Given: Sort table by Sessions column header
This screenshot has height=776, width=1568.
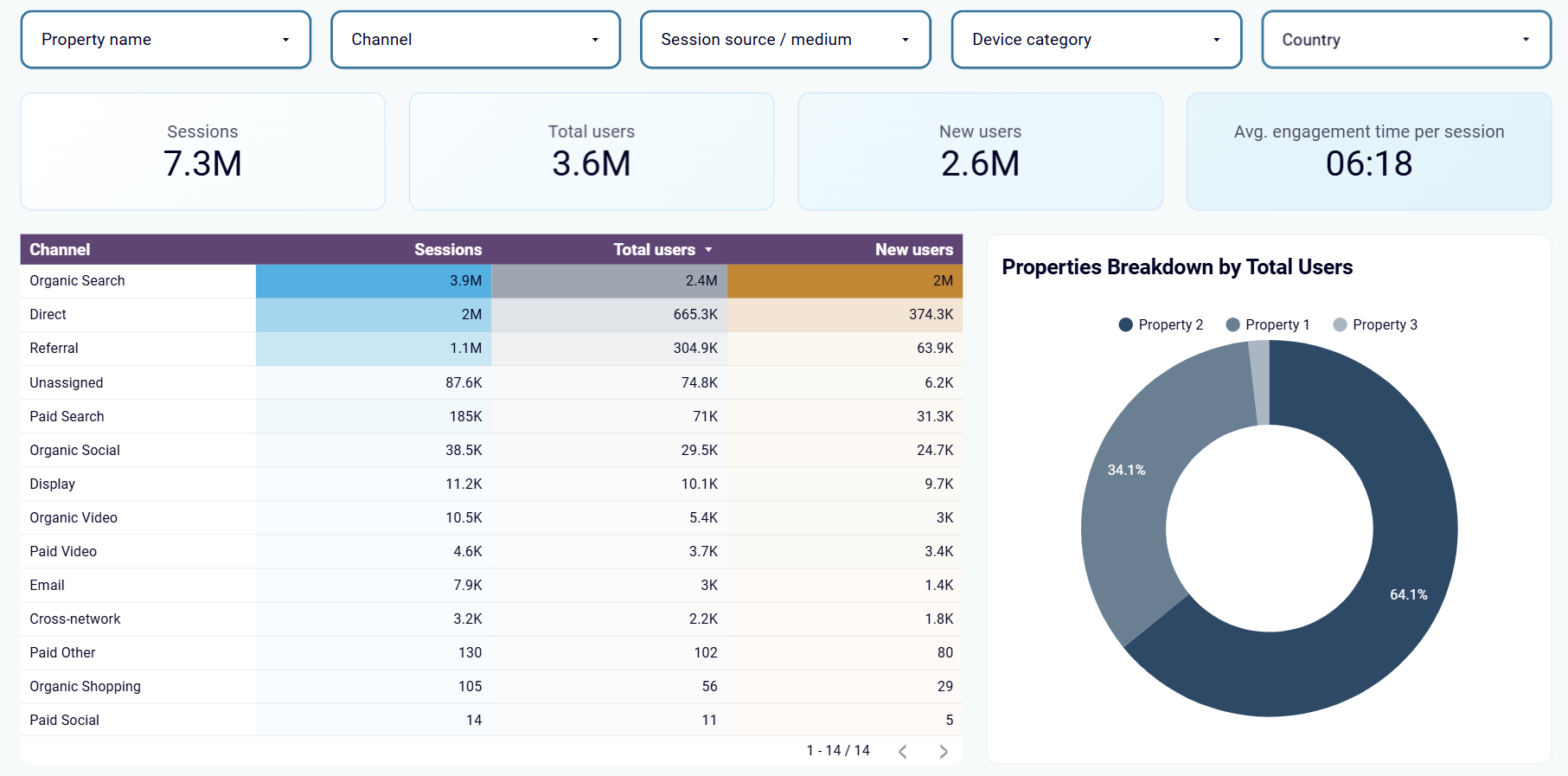Looking at the screenshot, I should (x=447, y=250).
